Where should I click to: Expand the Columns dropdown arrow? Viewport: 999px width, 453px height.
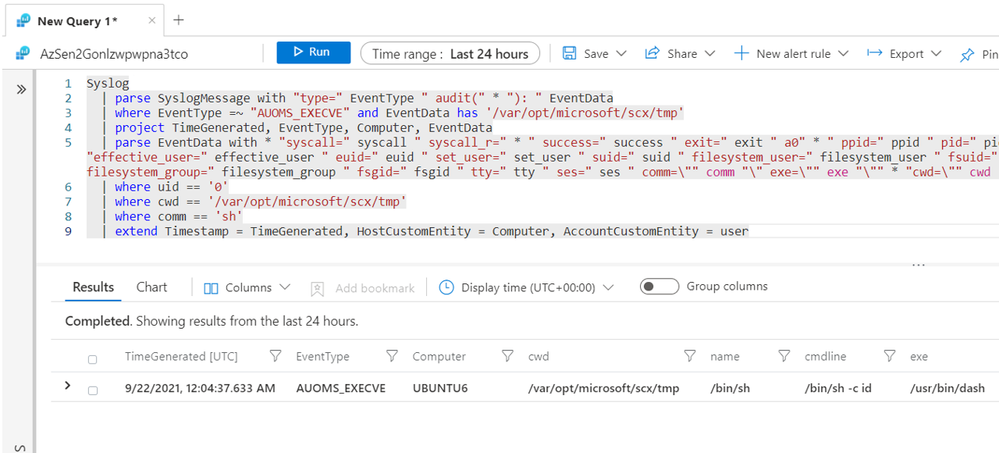(285, 287)
